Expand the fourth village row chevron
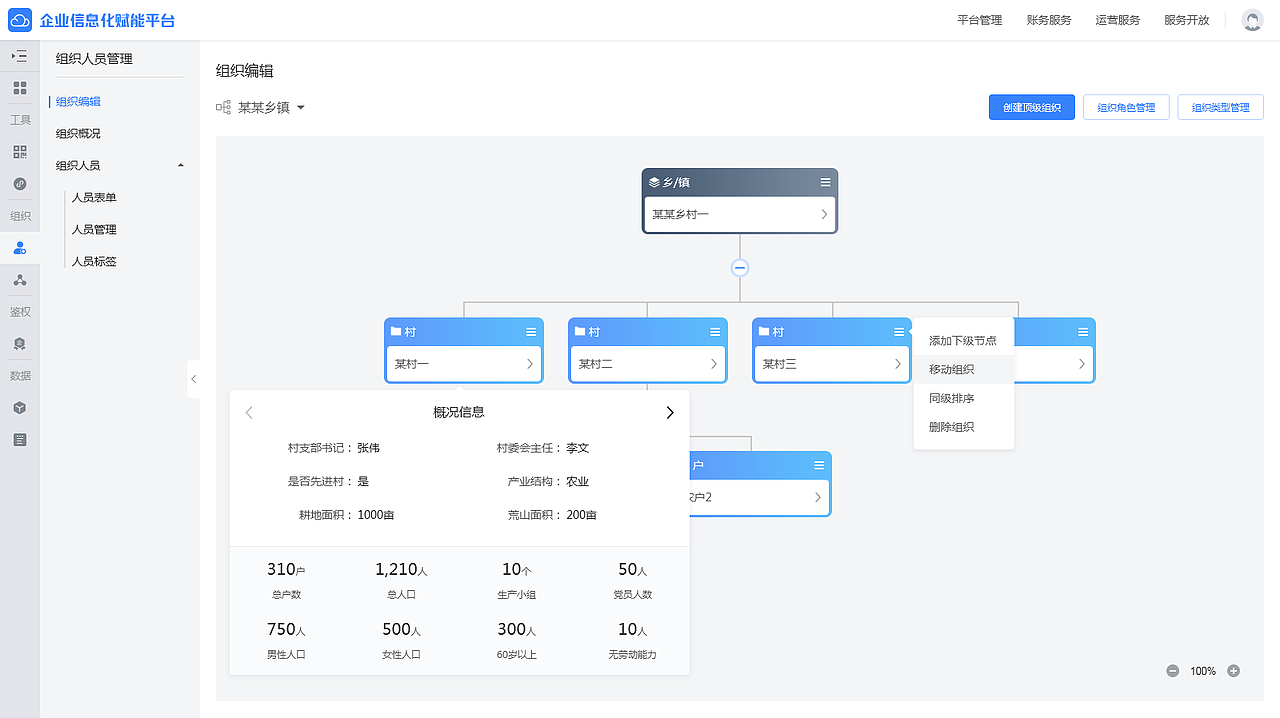1280x718 pixels. [1082, 364]
